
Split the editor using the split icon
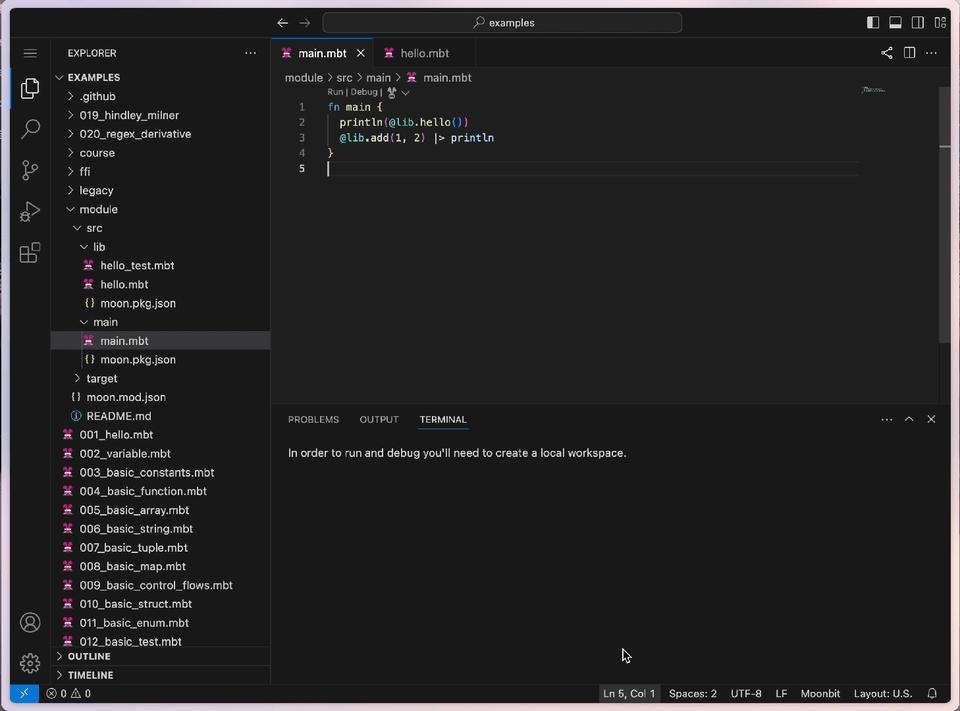click(x=910, y=53)
